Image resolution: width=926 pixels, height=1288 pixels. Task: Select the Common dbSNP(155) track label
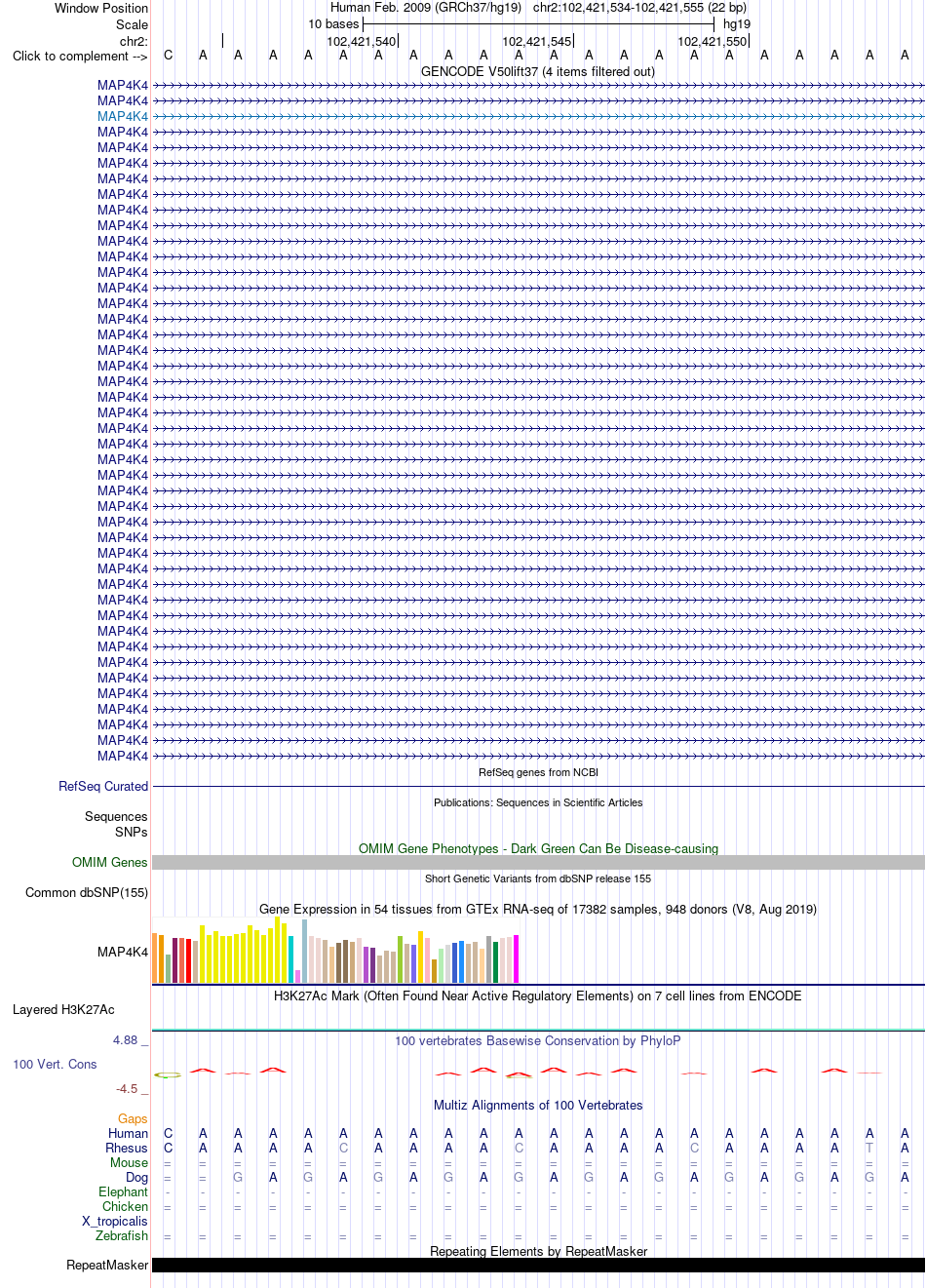click(x=87, y=892)
